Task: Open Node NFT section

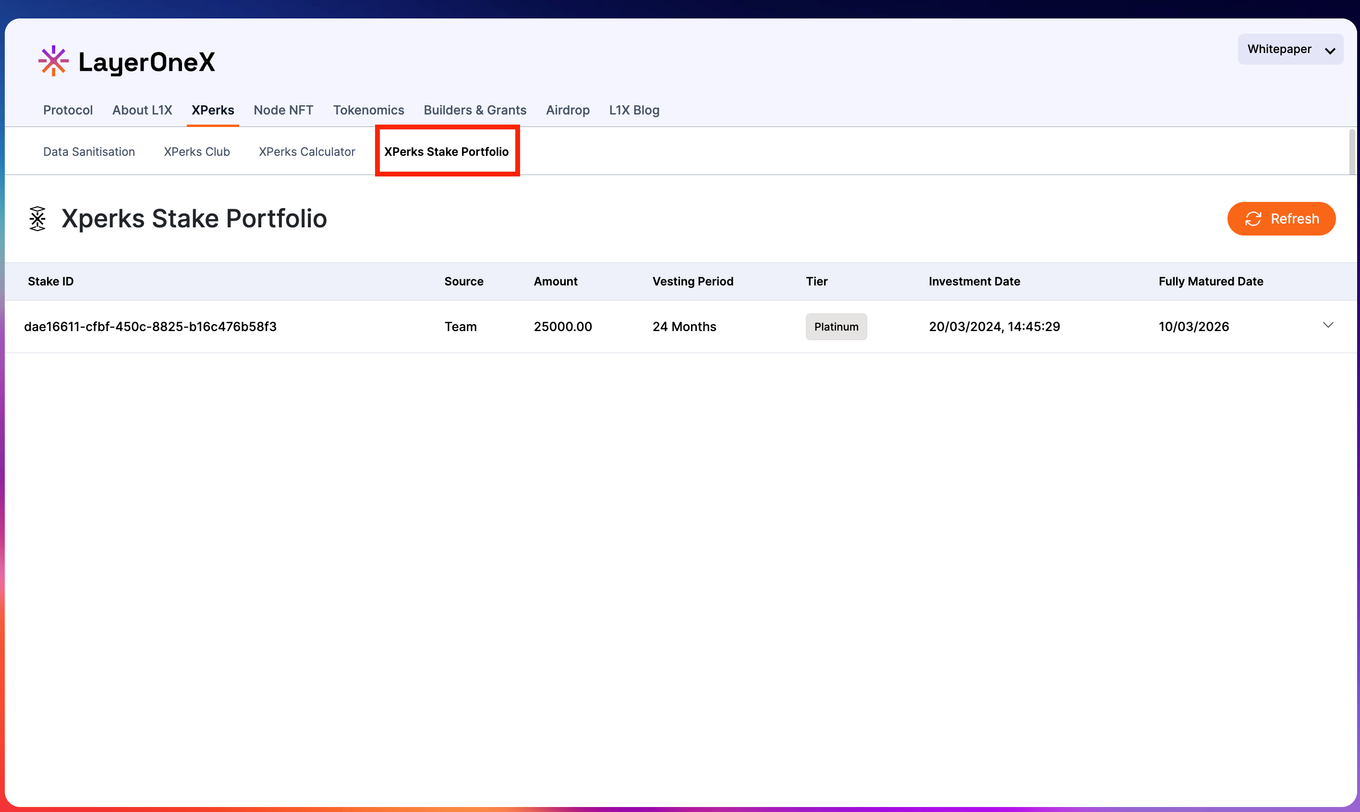Action: click(283, 110)
